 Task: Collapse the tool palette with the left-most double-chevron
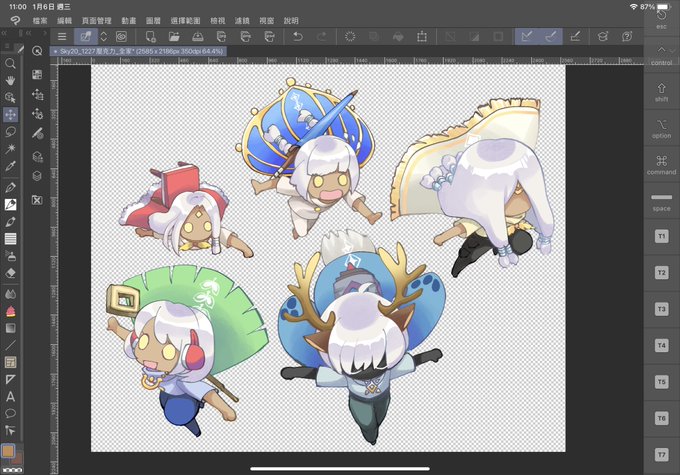pos(4,33)
